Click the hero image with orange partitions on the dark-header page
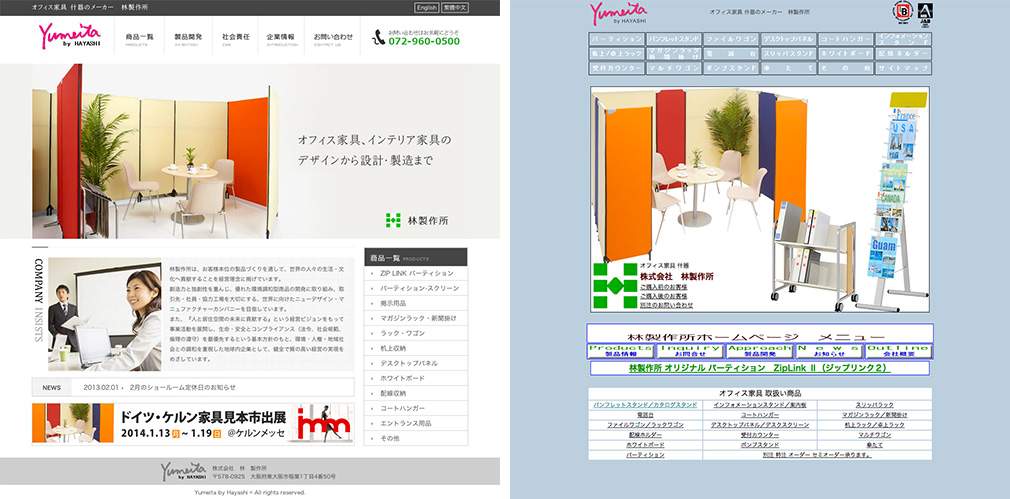Screen dimensions: 1010x499 (155, 151)
